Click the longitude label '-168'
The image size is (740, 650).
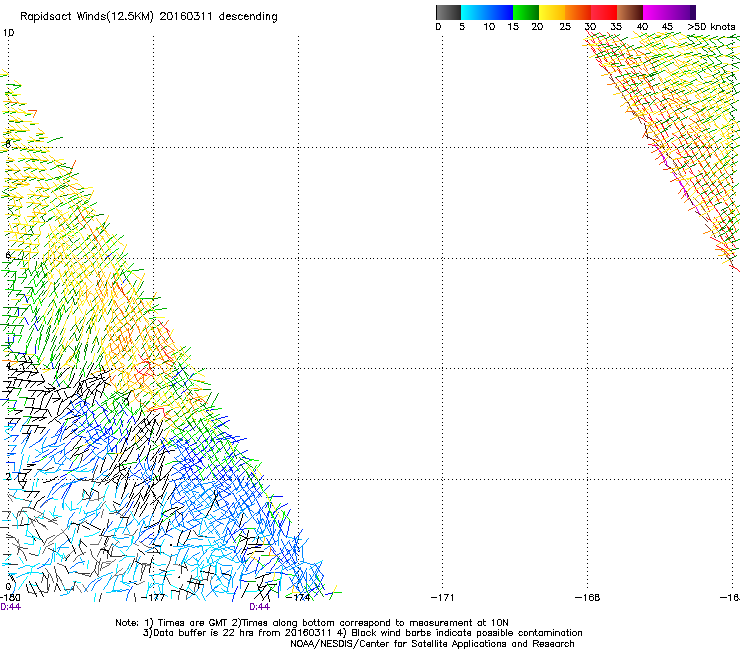(x=588, y=598)
